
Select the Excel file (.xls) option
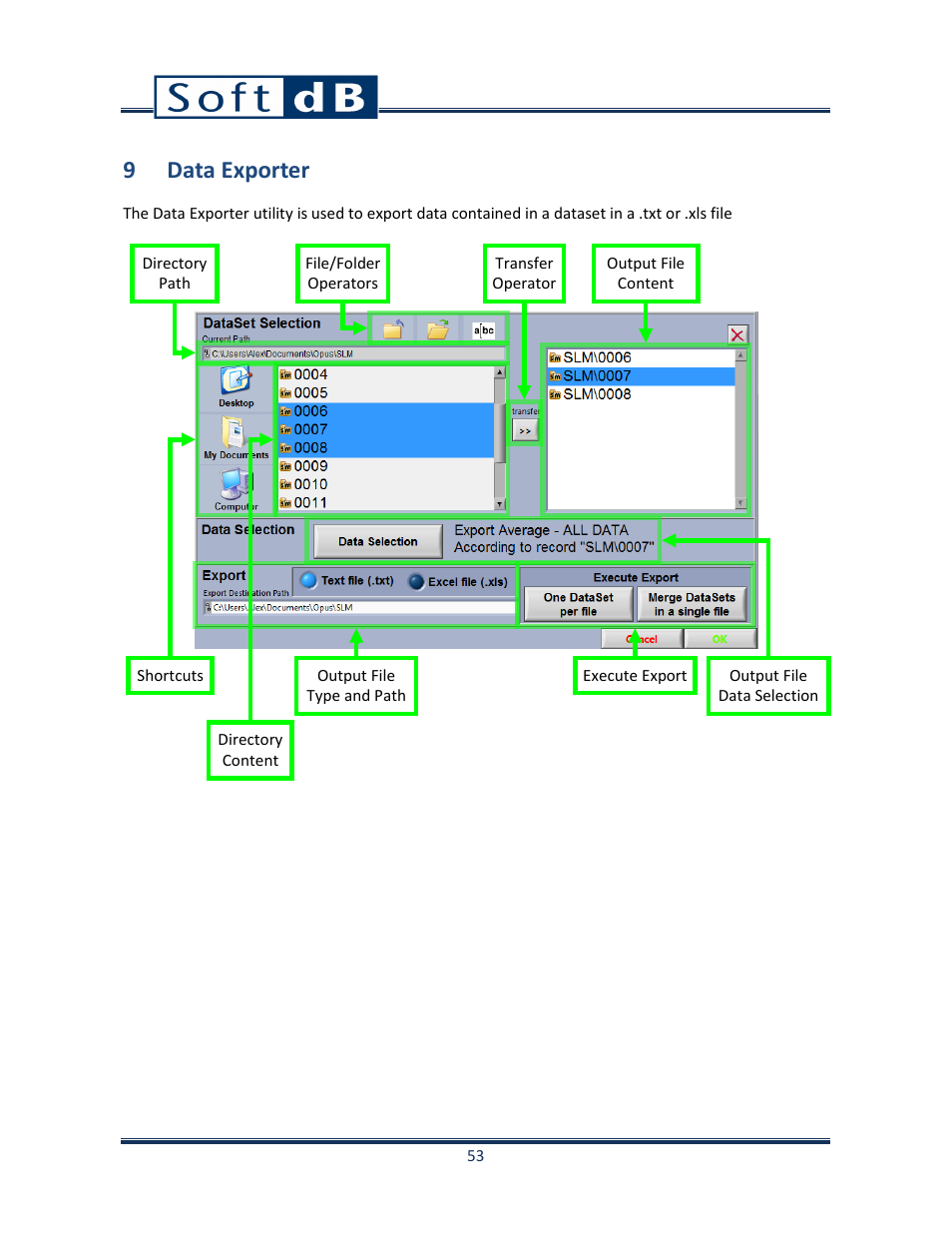(458, 581)
